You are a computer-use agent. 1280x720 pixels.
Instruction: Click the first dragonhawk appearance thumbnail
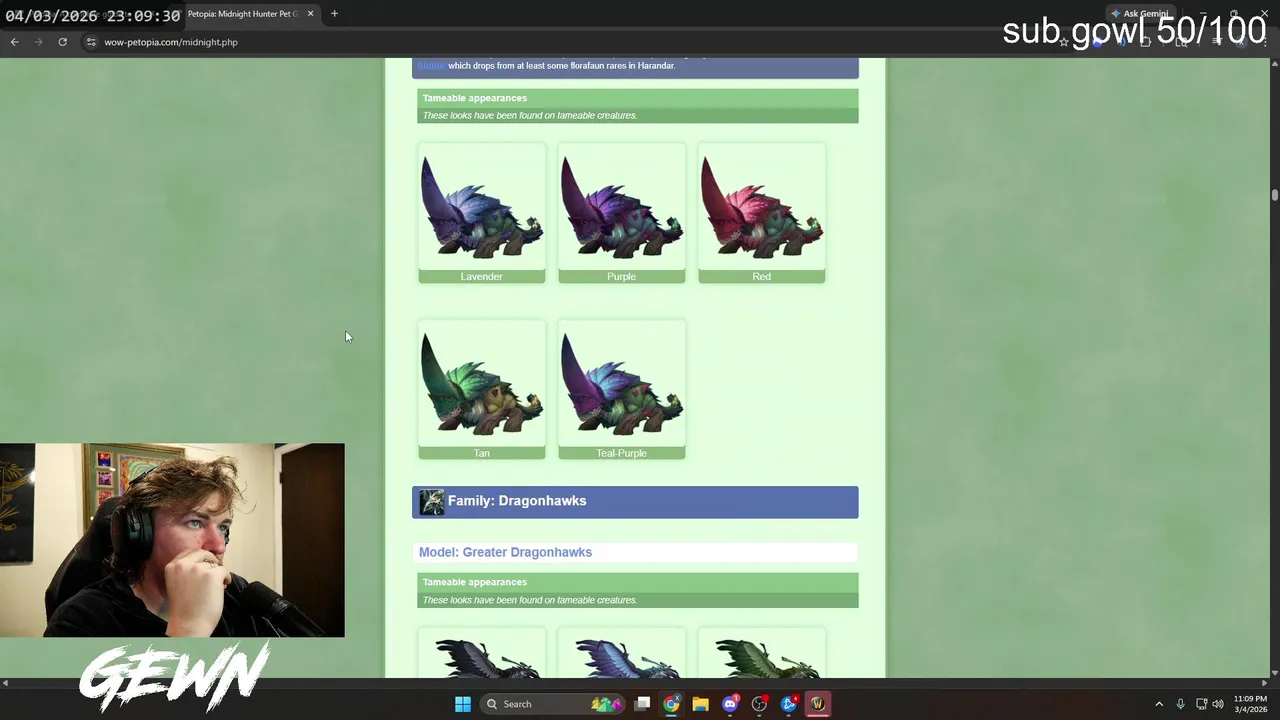coord(481,654)
